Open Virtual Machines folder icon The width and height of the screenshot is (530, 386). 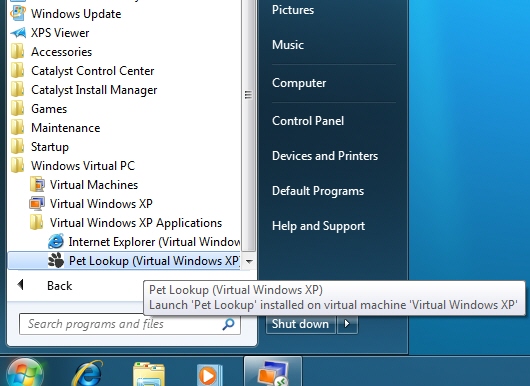click(37, 185)
